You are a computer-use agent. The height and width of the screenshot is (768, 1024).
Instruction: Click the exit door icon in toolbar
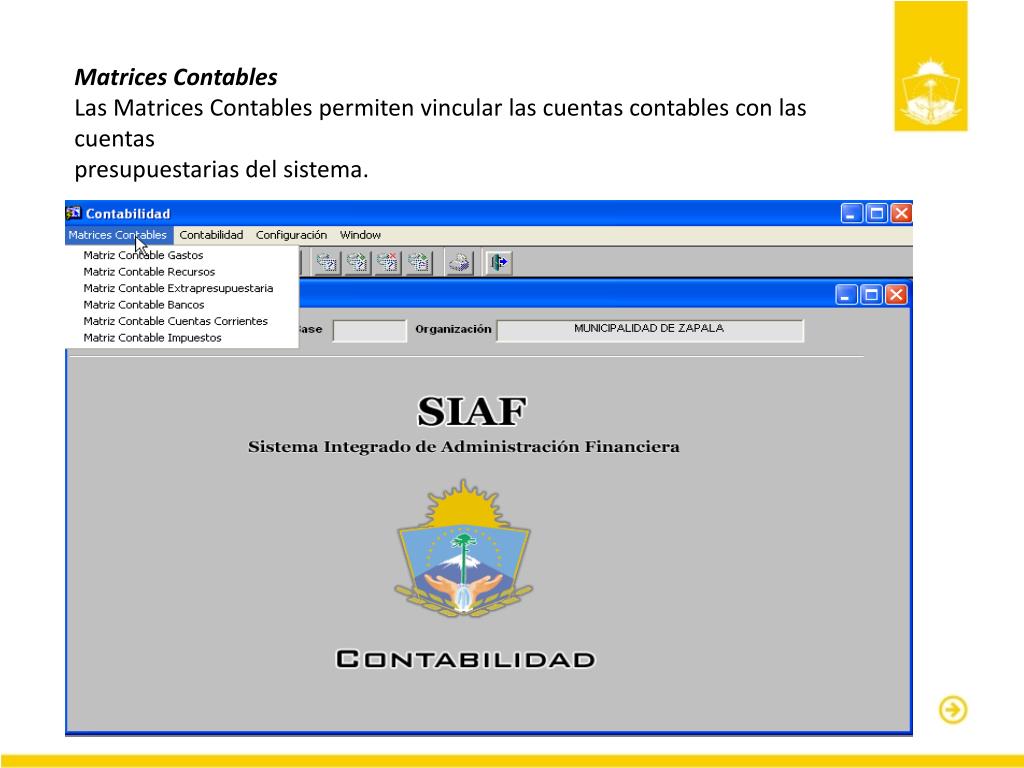point(499,263)
